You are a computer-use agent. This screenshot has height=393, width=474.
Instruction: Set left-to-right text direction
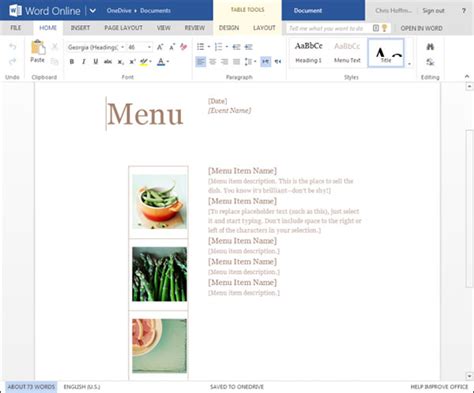pyautogui.click(x=266, y=62)
